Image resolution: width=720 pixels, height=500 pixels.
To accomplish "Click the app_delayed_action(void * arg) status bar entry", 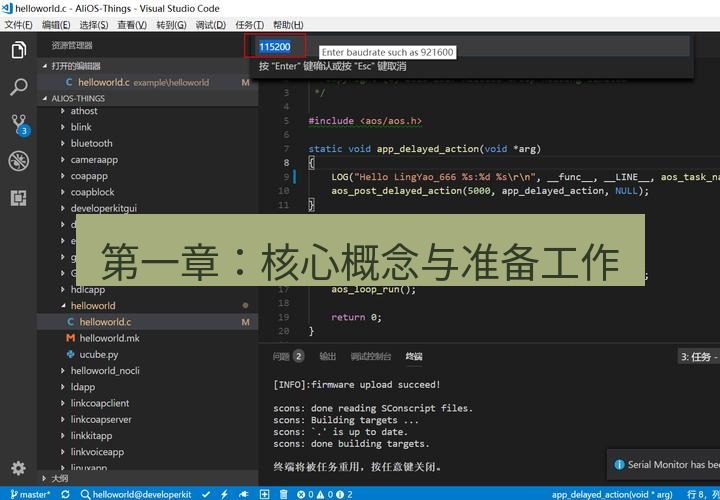I will point(611,494).
